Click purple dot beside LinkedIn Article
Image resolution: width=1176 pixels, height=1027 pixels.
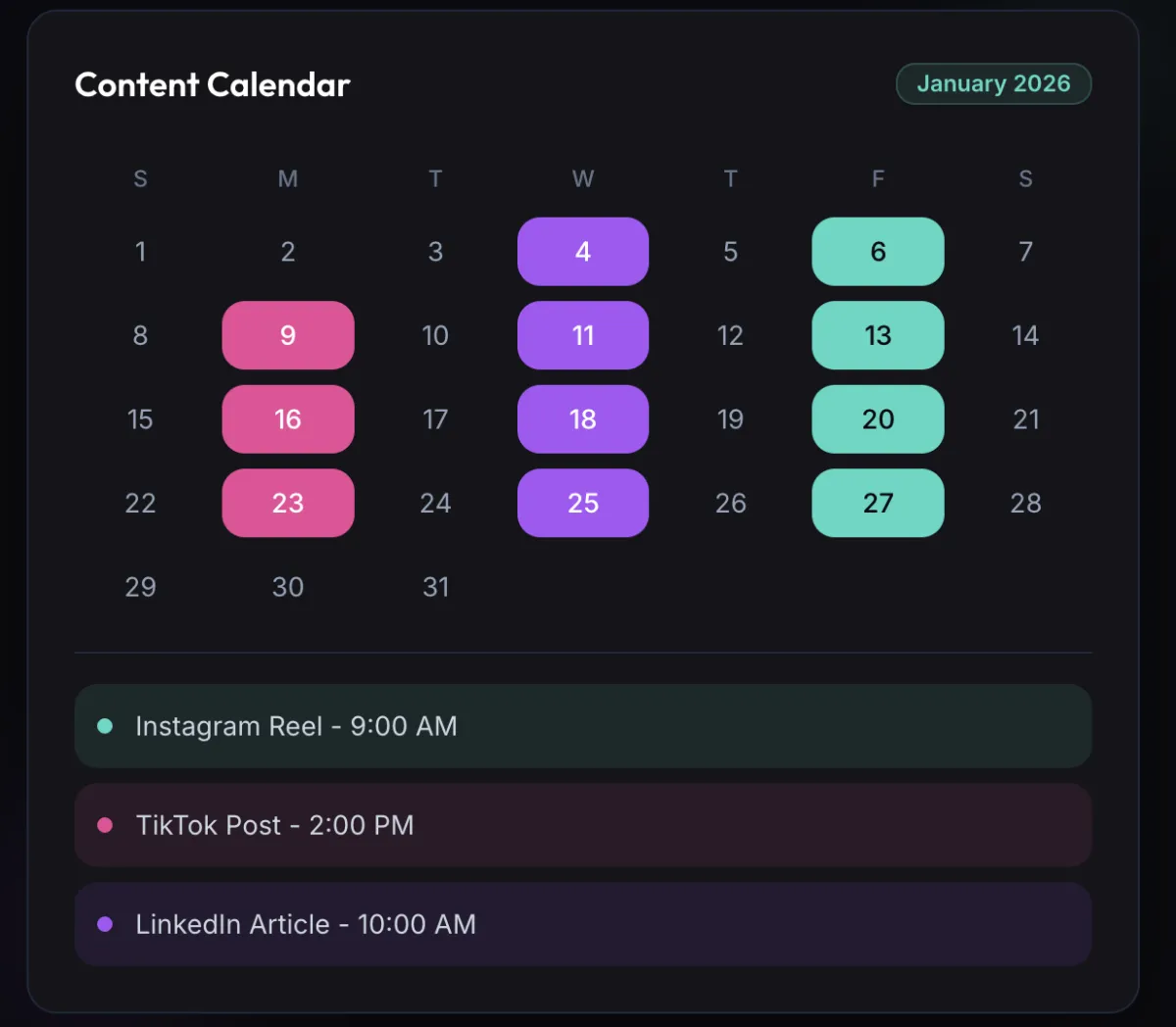(105, 924)
